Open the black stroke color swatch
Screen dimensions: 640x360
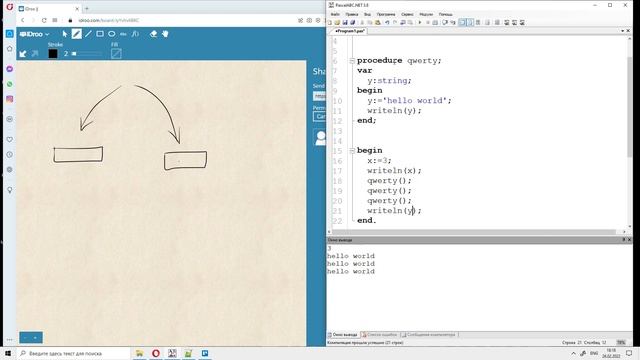tap(53, 53)
